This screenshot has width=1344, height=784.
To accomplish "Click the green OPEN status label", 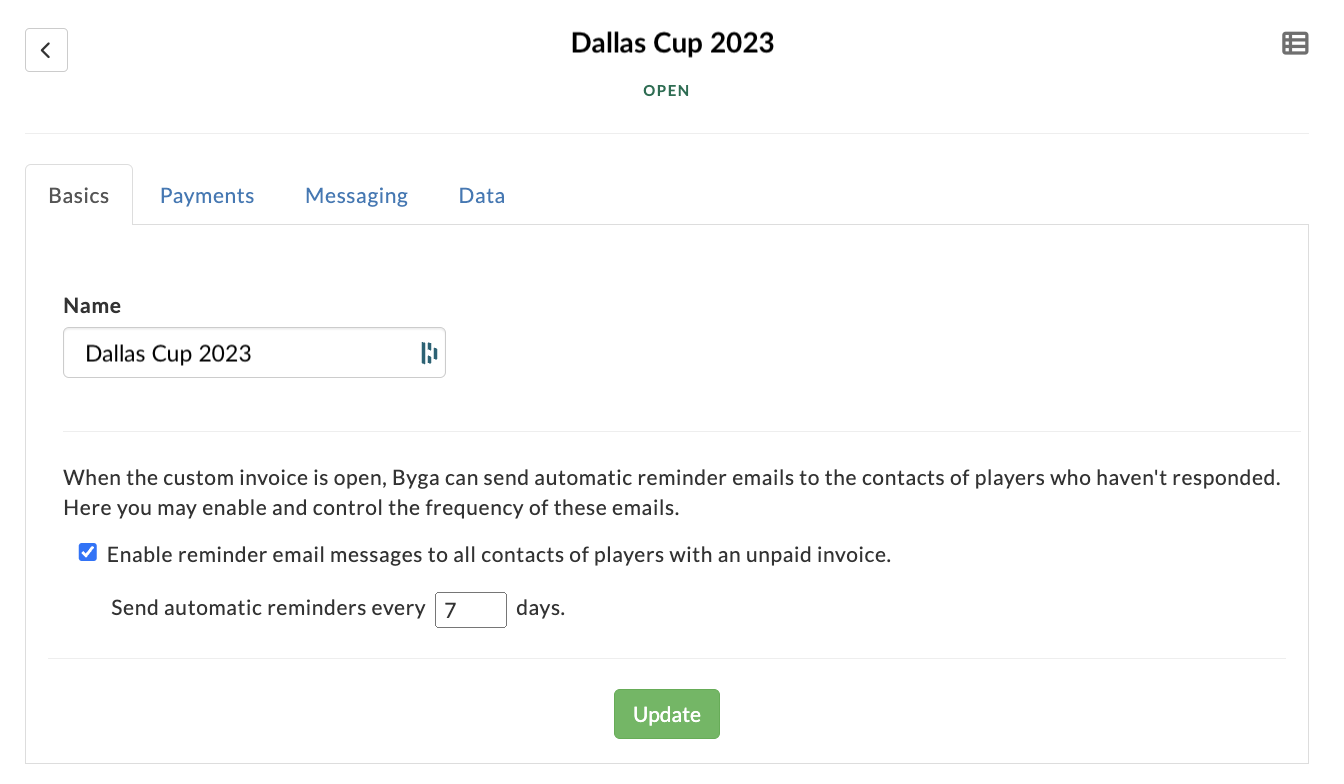I will (667, 91).
